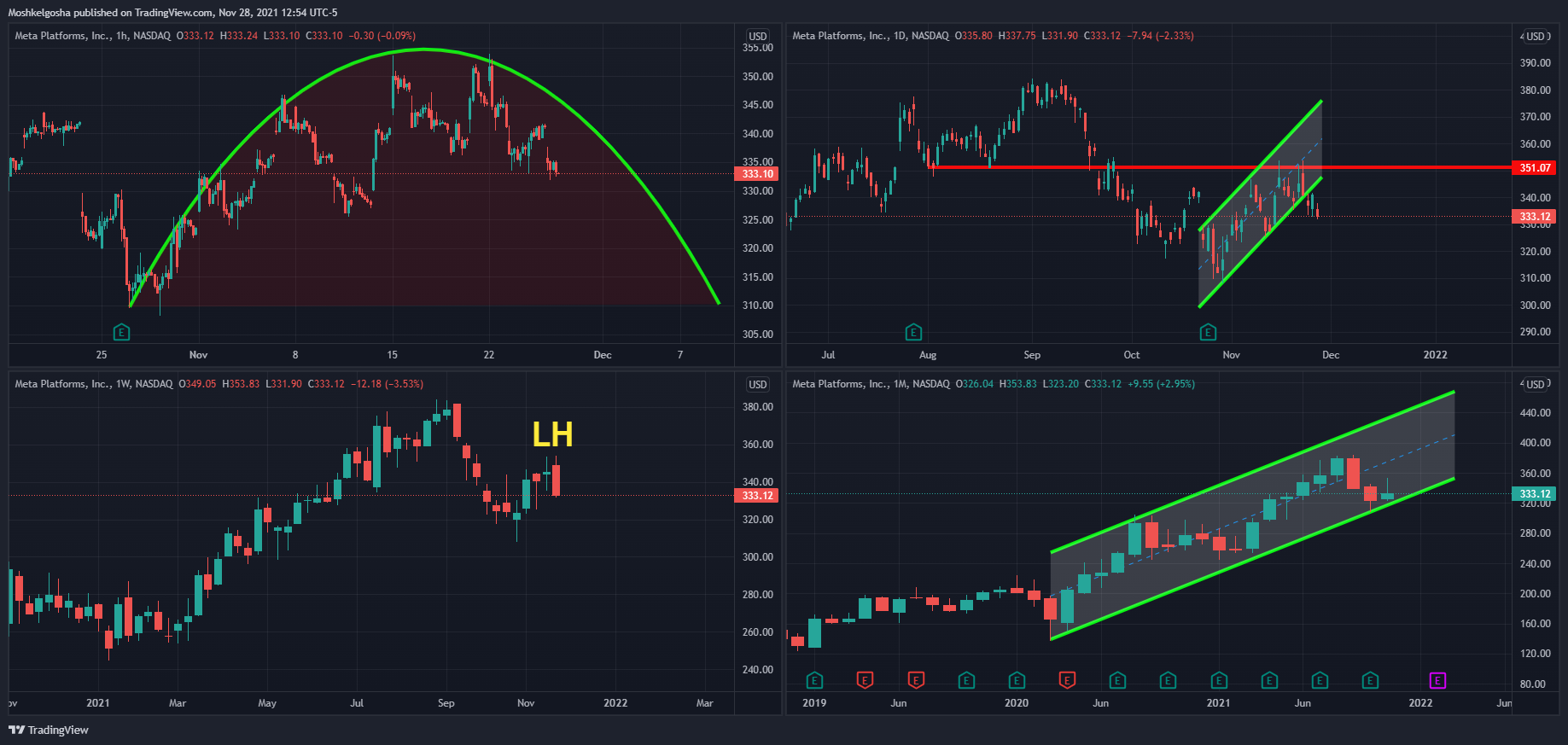Click the +9.55 (+2.95%) change value

click(x=1161, y=384)
